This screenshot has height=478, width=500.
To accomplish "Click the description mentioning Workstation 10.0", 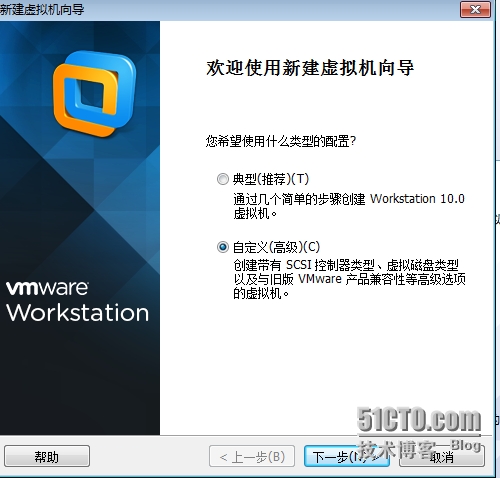I will [x=349, y=206].
